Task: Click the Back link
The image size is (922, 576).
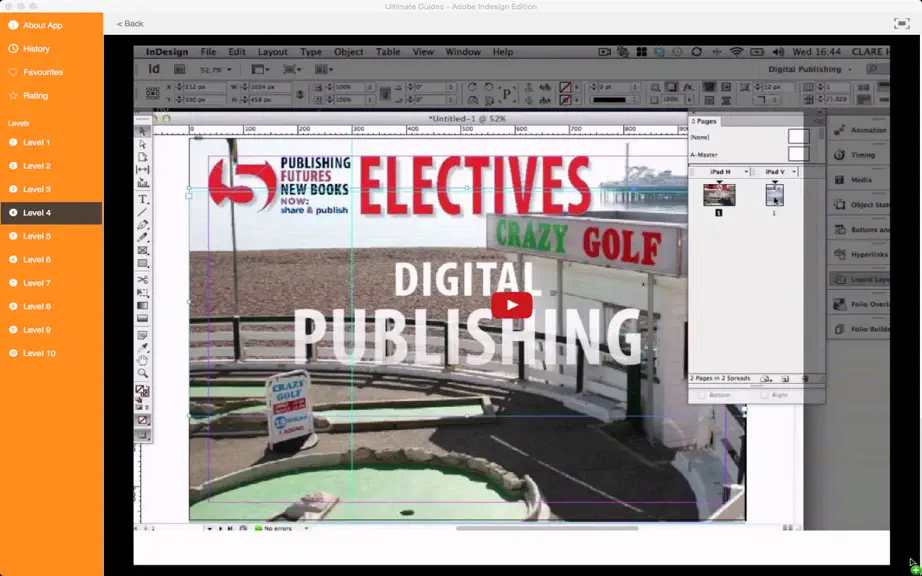Action: pyautogui.click(x=130, y=24)
